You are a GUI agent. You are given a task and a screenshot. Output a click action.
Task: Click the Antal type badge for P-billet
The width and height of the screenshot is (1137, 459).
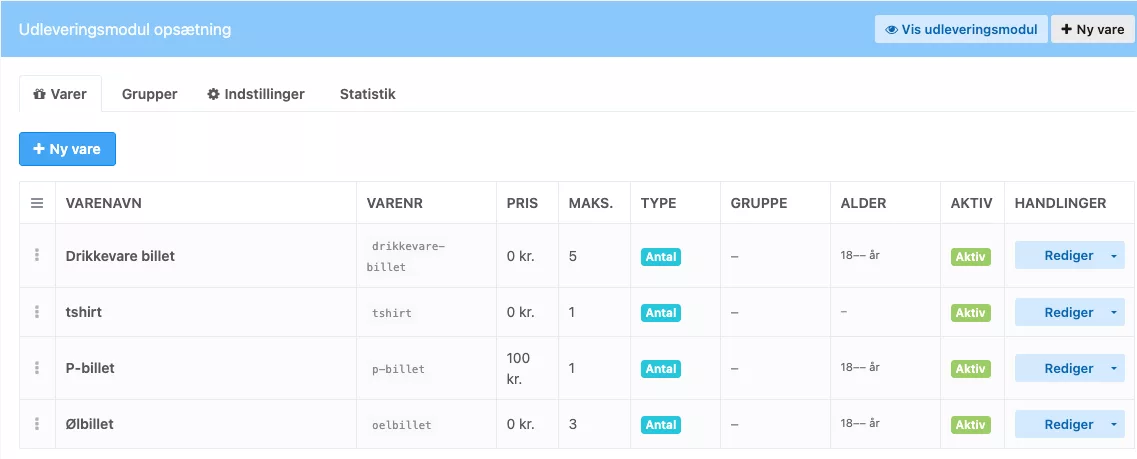point(661,369)
